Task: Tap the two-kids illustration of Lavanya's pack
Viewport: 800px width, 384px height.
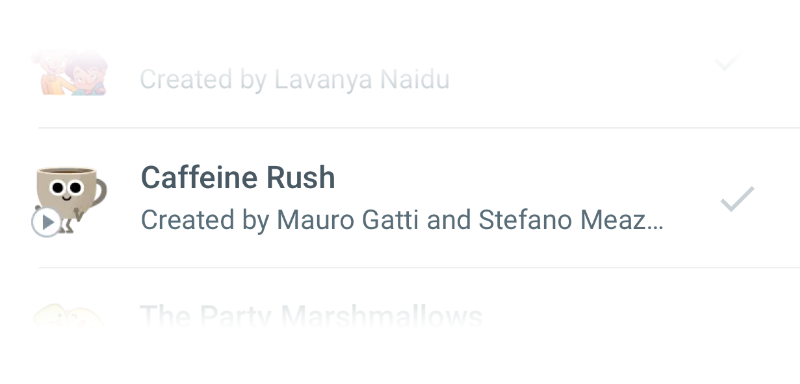Action: click(x=70, y=72)
